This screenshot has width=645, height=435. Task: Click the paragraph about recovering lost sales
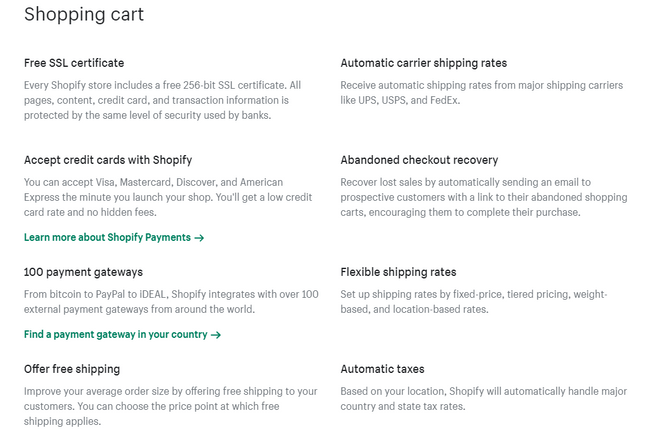point(483,197)
